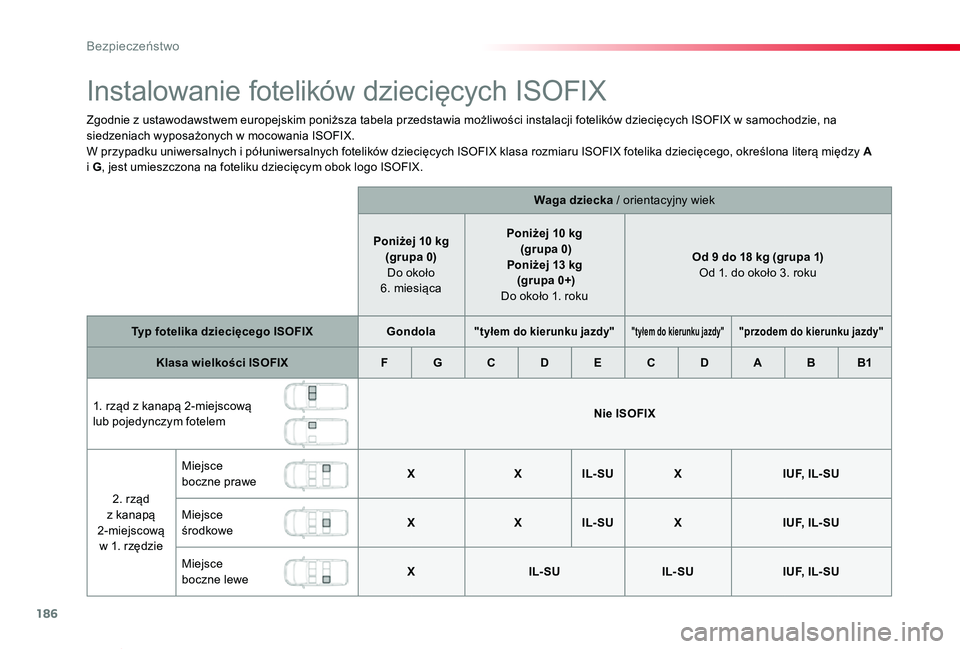
Task: Click the '2. rząd z kanapą 2-miejscową' label
Action: coord(131,523)
